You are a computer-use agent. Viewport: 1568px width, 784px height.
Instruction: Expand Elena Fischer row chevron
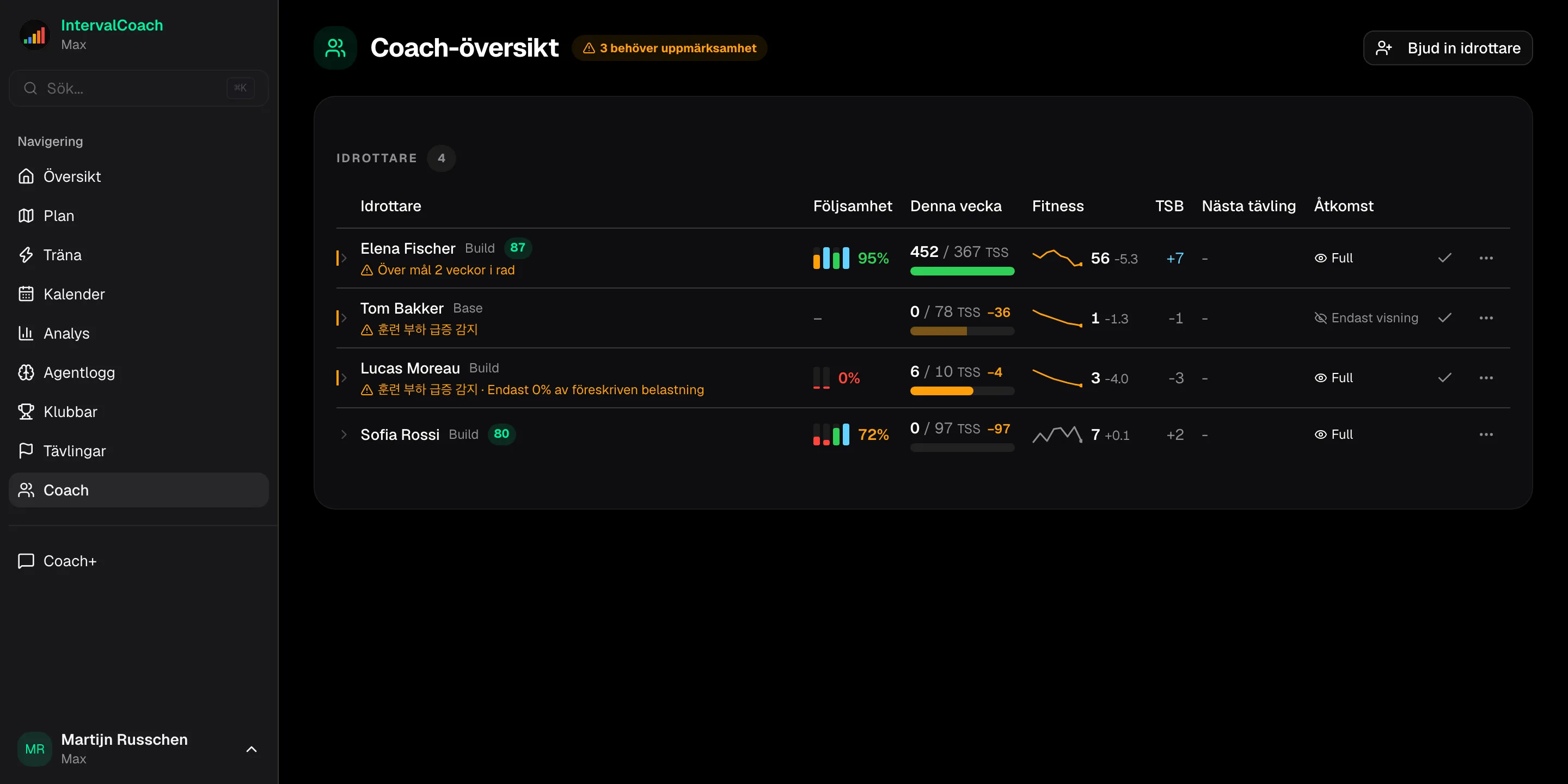(x=344, y=258)
